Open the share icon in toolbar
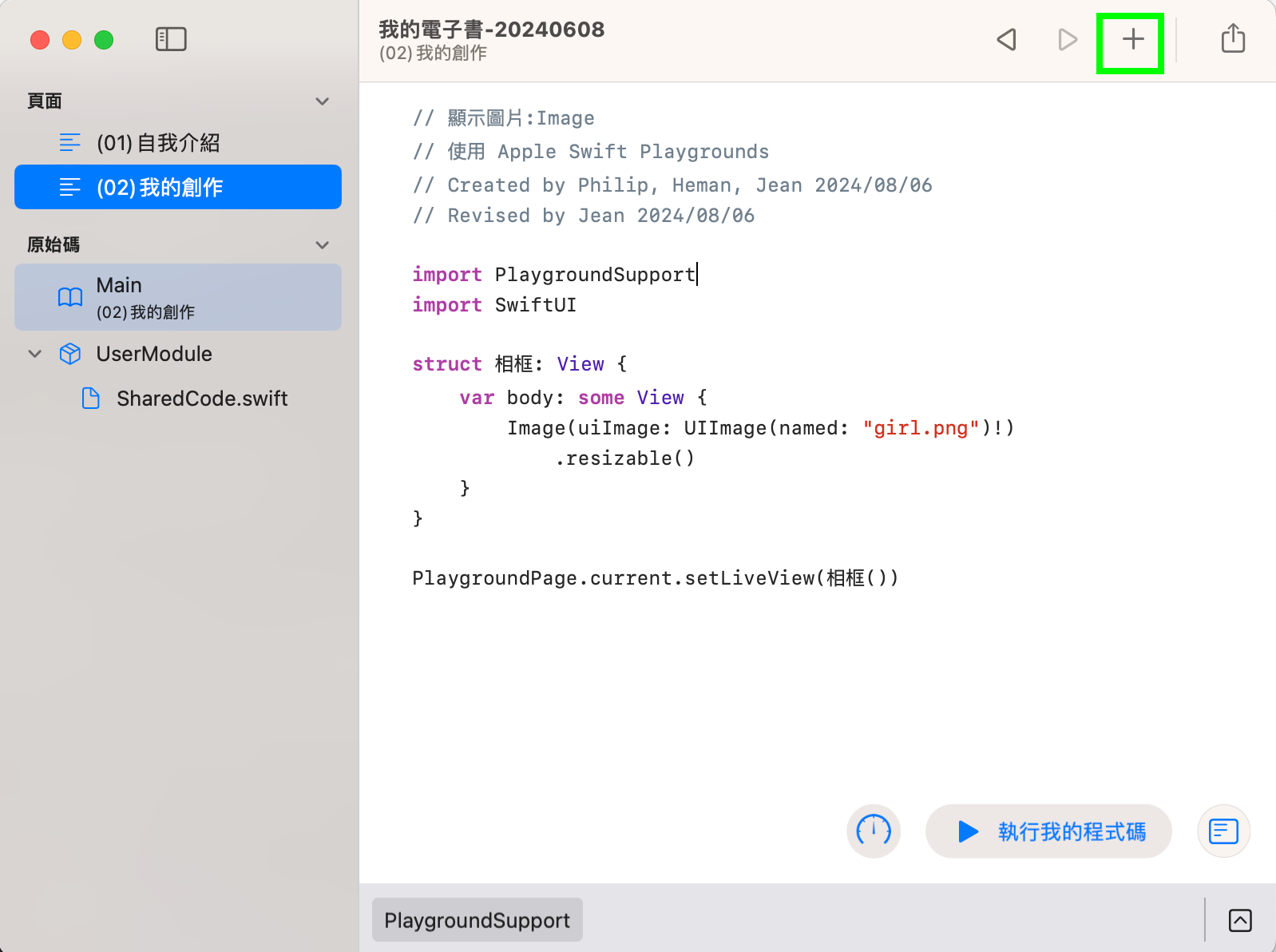The image size is (1276, 952). pos(1233,38)
